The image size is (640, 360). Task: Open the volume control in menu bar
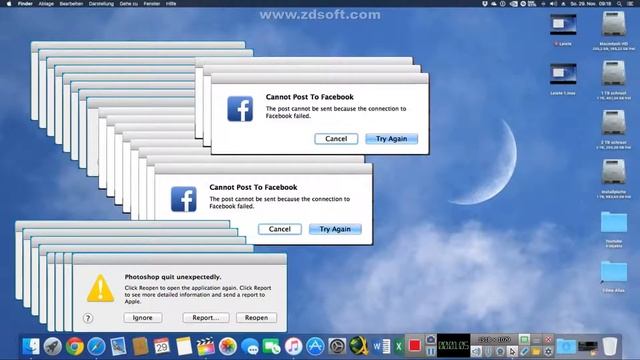pyautogui.click(x=553, y=4)
